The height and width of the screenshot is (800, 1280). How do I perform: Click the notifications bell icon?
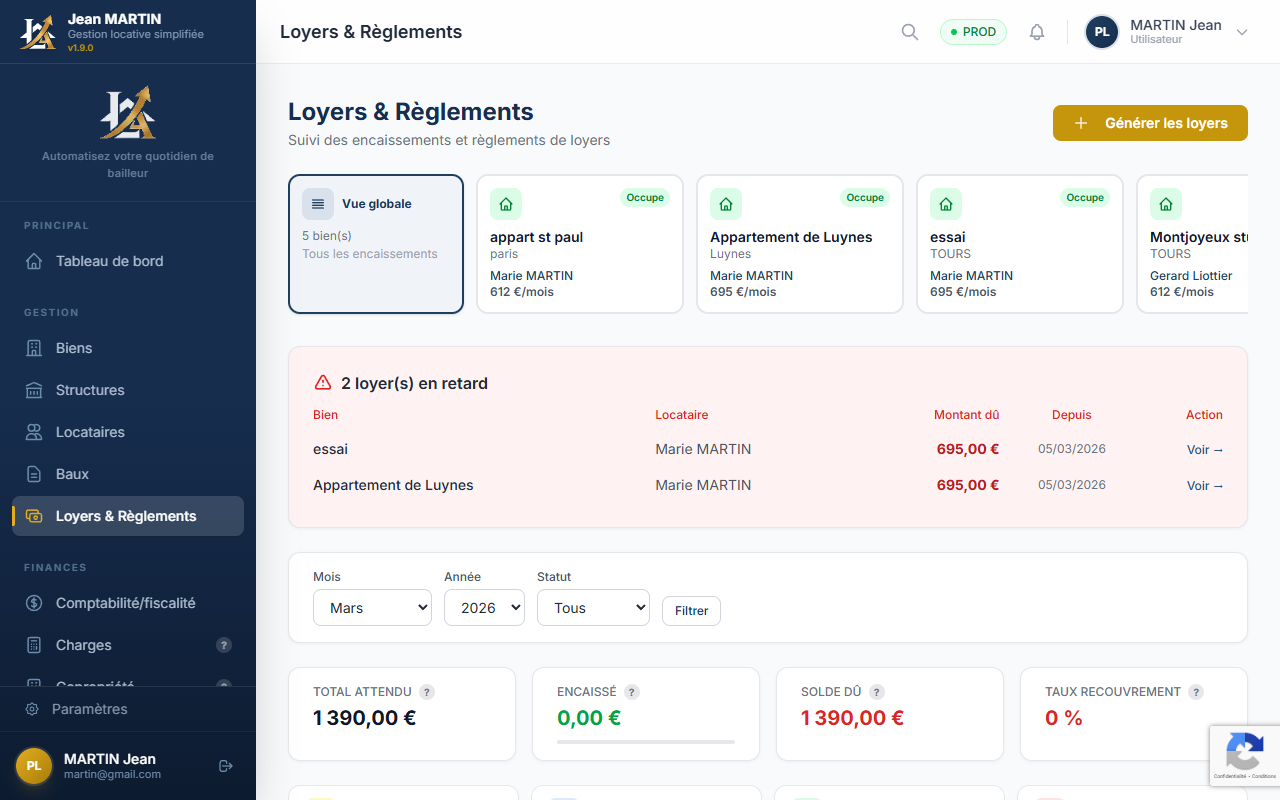click(1037, 31)
